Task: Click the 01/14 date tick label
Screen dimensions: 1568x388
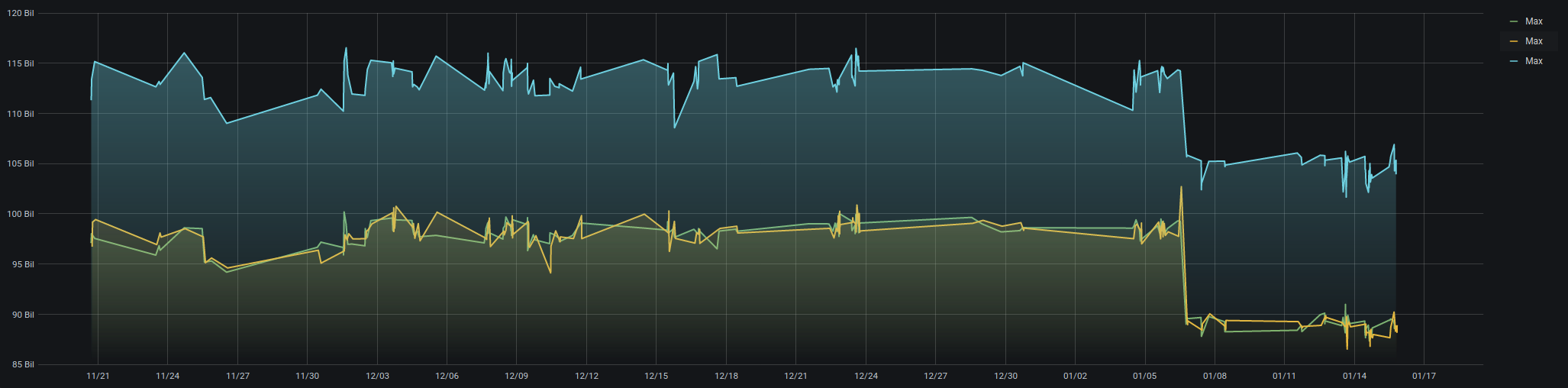Action: pos(1354,376)
